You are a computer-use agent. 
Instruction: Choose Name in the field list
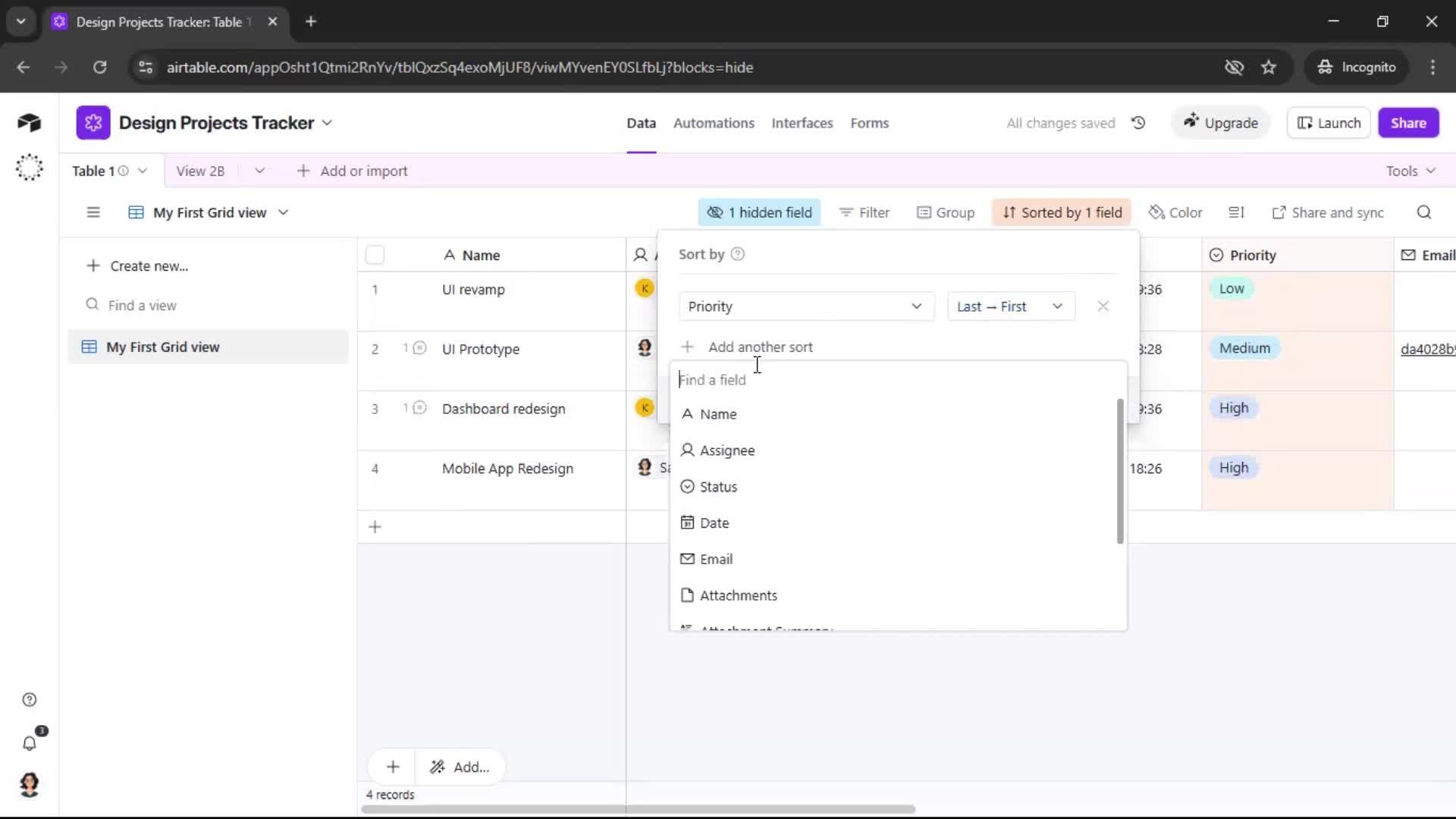pyautogui.click(x=894, y=414)
